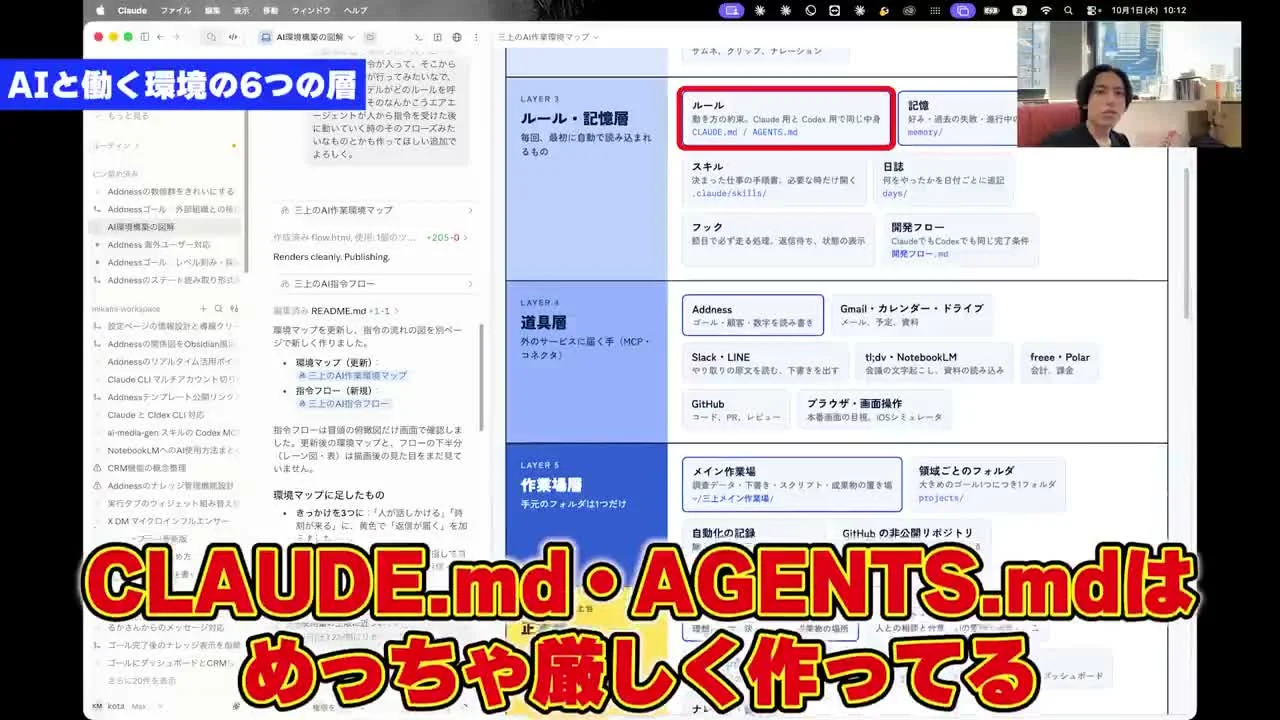1280x720 pixels.
Task: Select the Slack・LINE card
Action: point(766,363)
